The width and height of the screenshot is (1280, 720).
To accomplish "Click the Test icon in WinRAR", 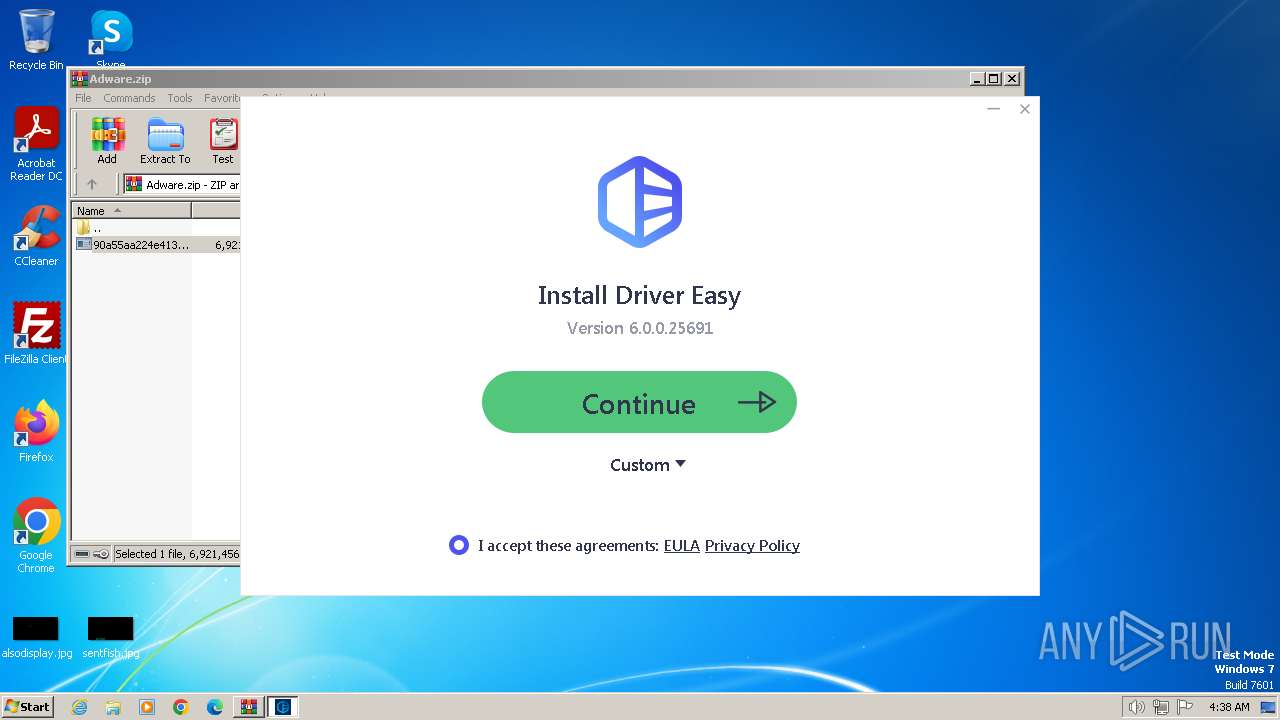I will click(x=223, y=141).
